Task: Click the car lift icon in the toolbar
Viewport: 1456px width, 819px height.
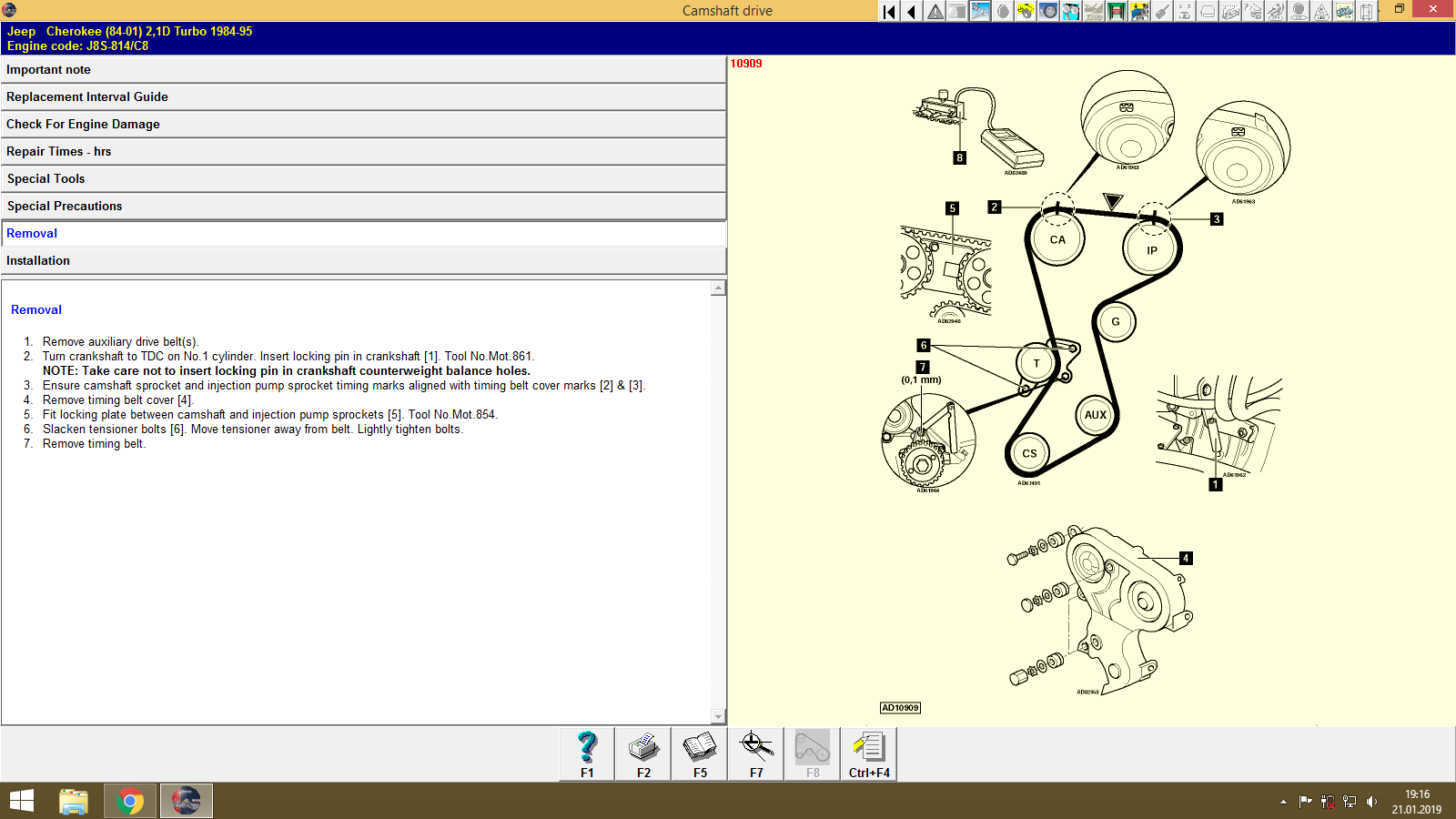Action: tap(1117, 11)
